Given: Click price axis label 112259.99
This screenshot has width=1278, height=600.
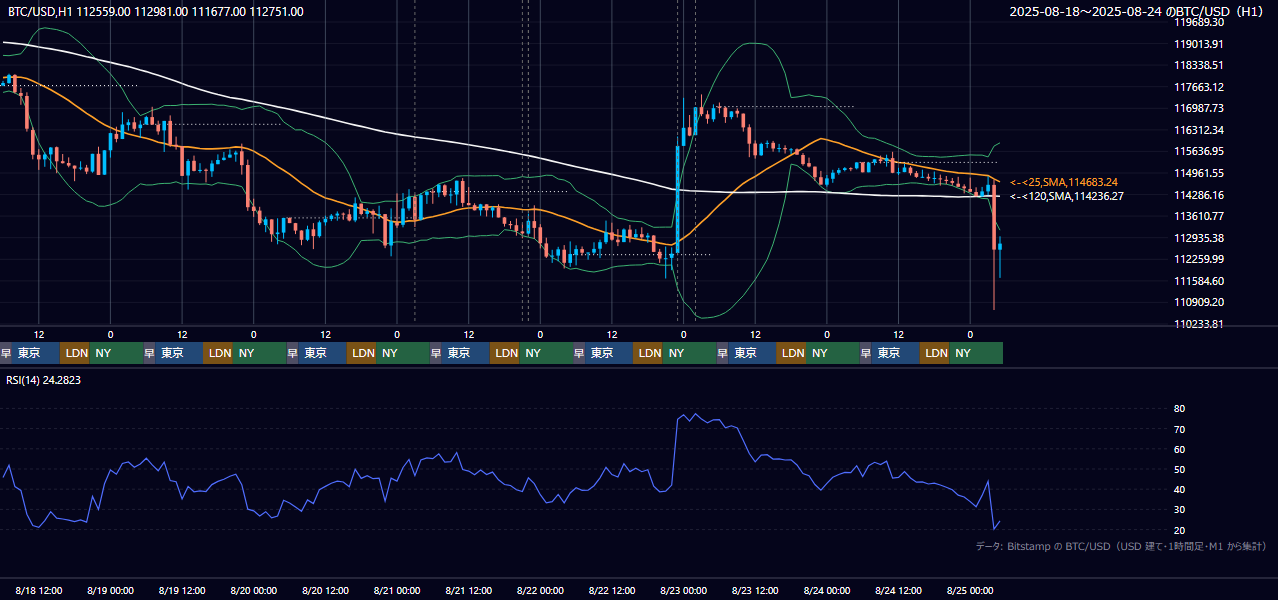Looking at the screenshot, I should pos(1199,259).
